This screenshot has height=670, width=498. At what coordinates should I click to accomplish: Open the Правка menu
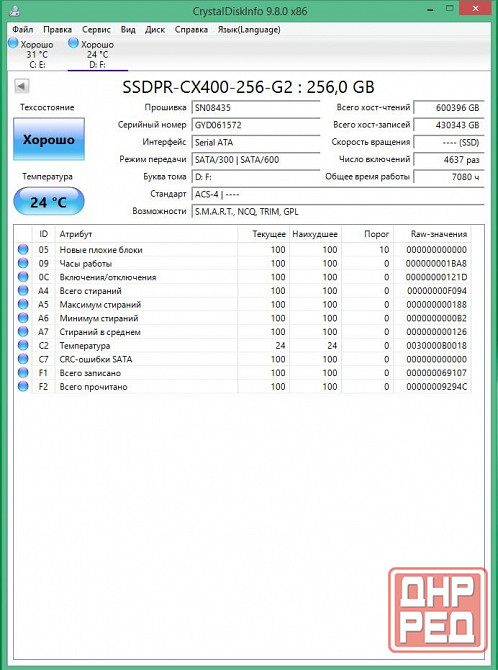(57, 29)
